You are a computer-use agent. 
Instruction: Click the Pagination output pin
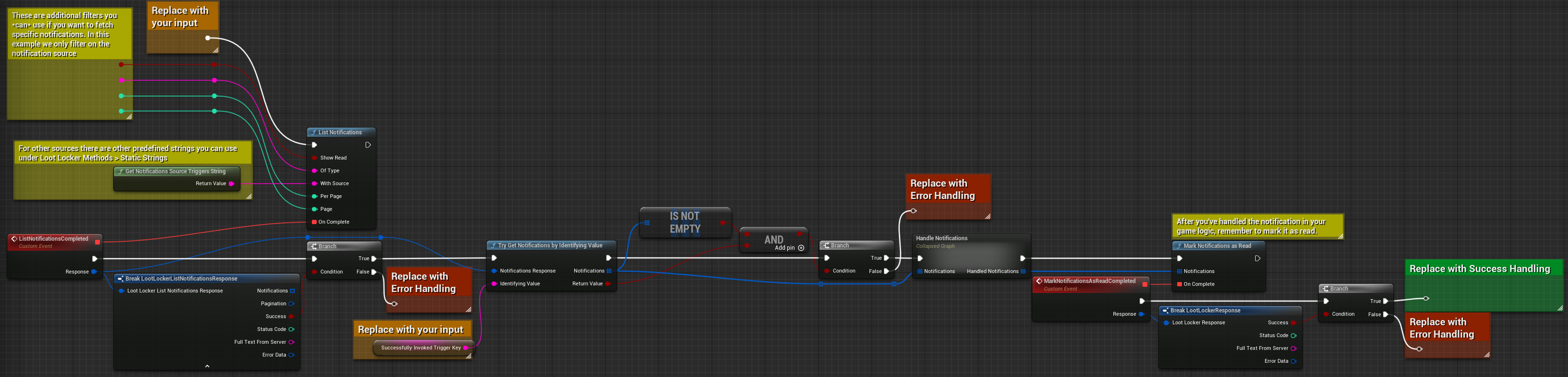pyautogui.click(x=291, y=304)
